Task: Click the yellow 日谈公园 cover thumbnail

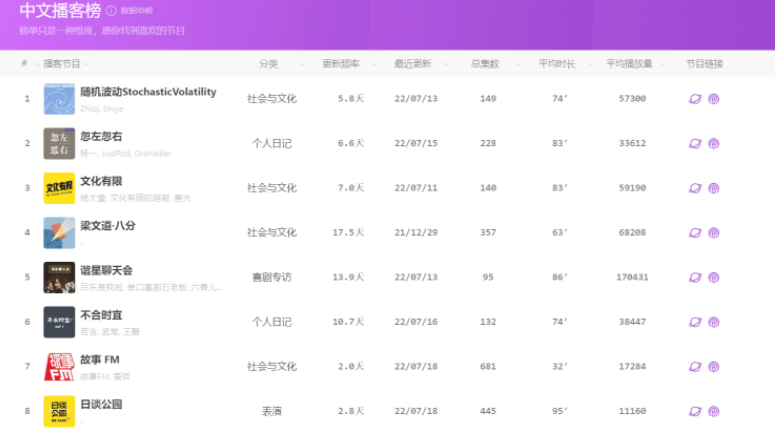Action: pos(59,411)
